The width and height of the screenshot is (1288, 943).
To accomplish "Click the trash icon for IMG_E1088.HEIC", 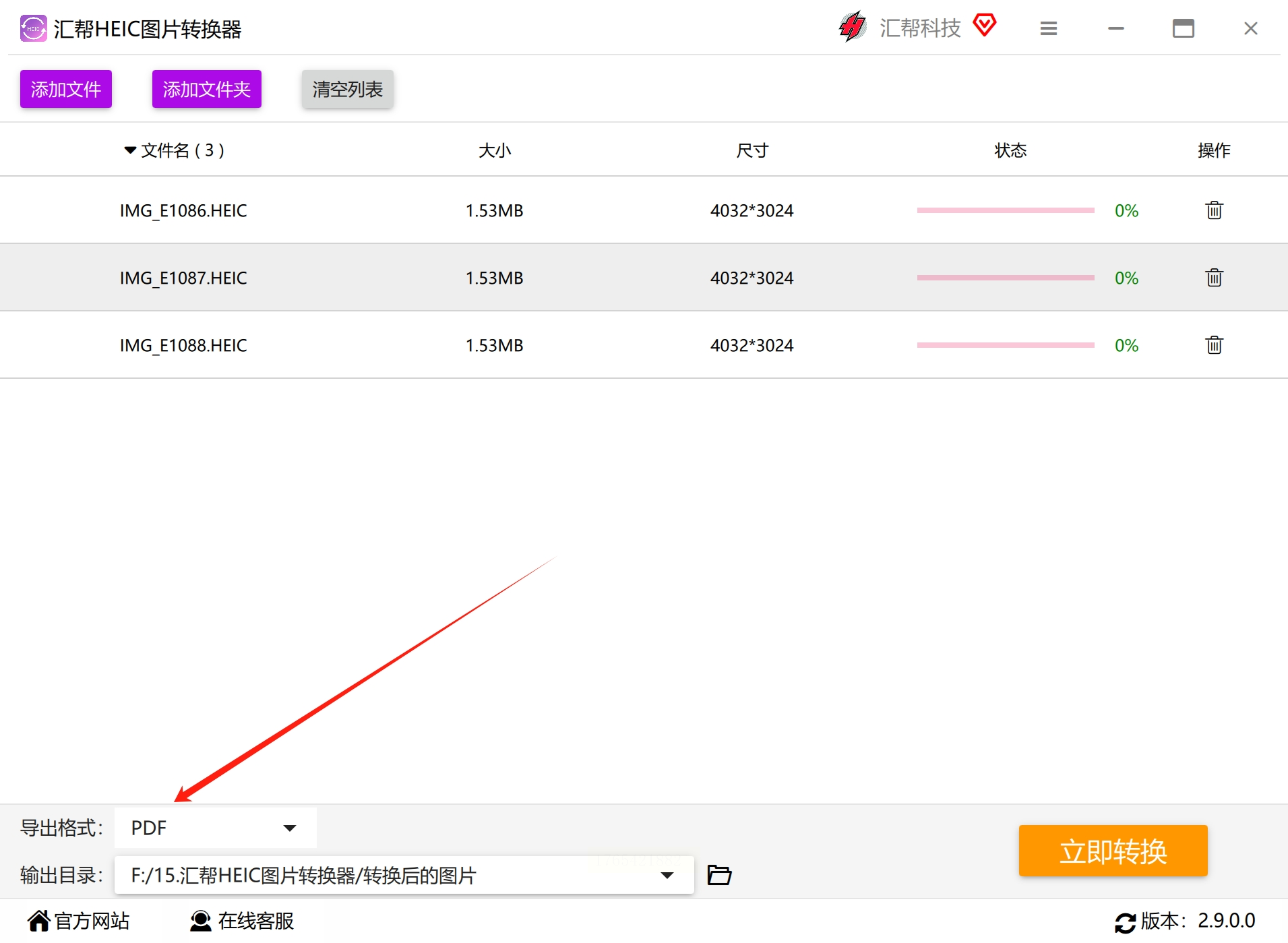I will tap(1214, 345).
